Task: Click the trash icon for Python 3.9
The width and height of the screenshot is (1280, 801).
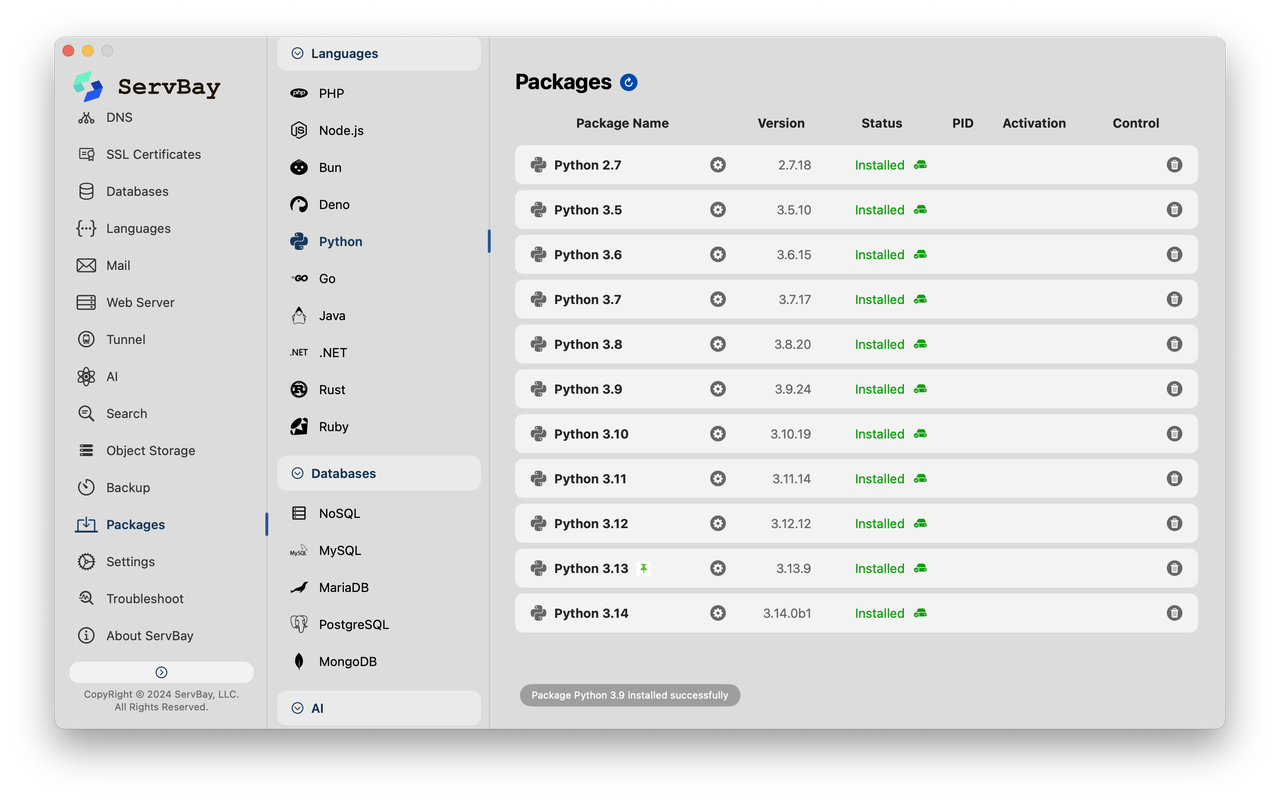Action: (x=1175, y=389)
